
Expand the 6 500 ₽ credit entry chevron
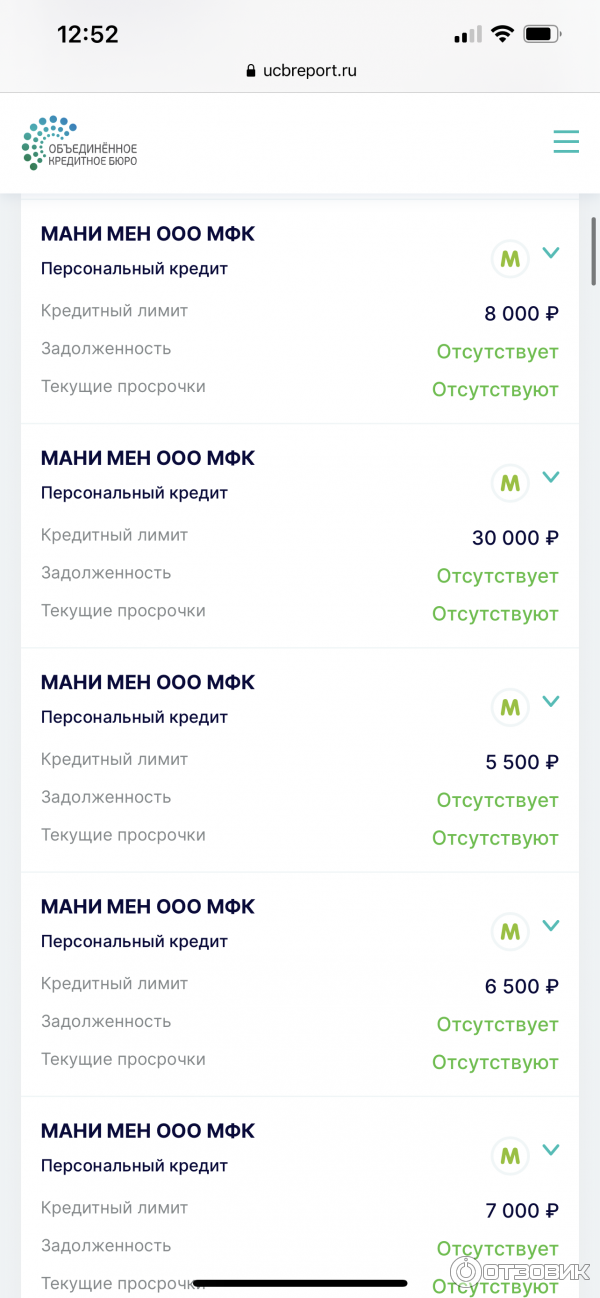coord(551,925)
